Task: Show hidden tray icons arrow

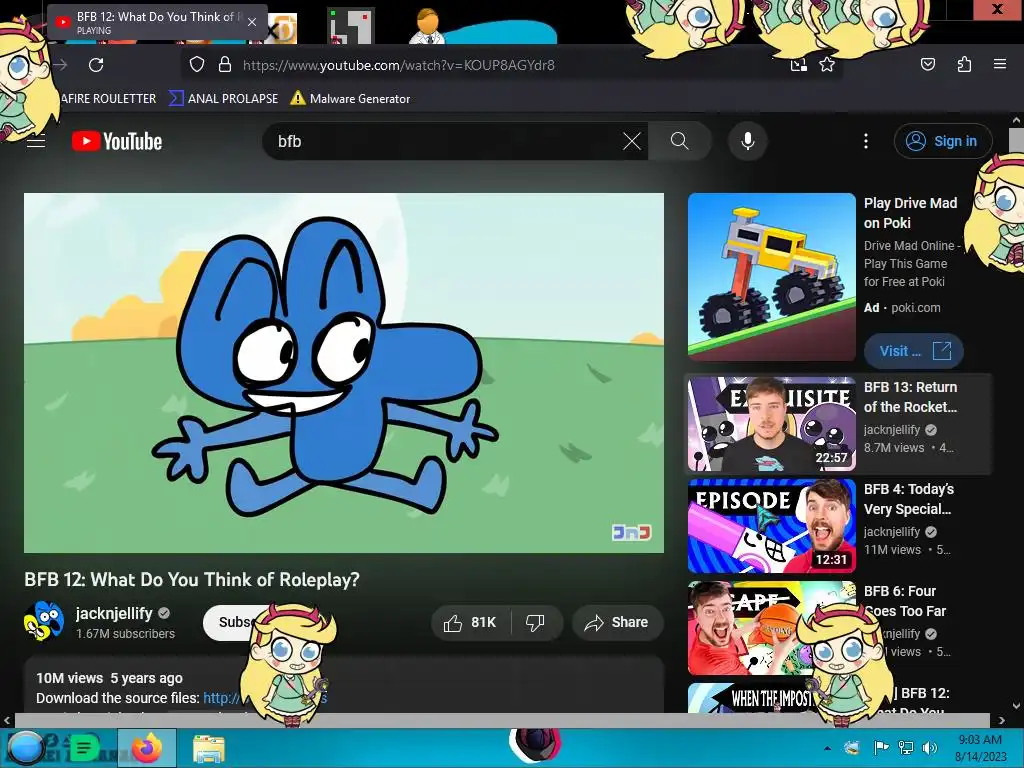Action: point(827,748)
